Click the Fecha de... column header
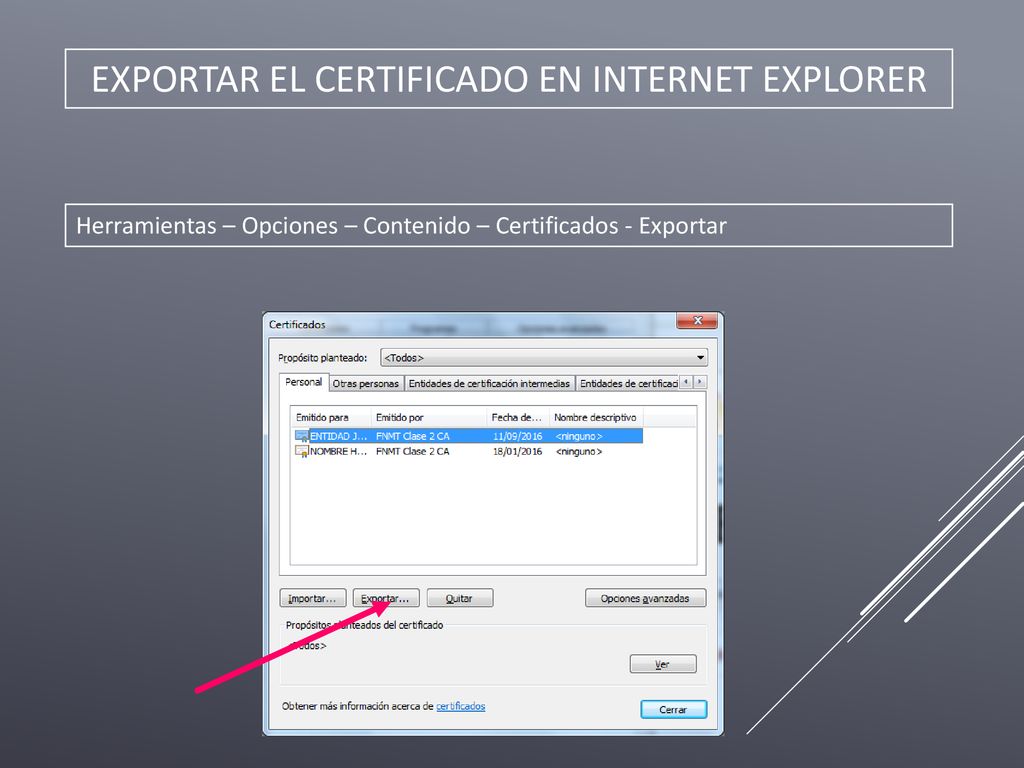Screen dimensions: 1024x768 (x=518, y=417)
